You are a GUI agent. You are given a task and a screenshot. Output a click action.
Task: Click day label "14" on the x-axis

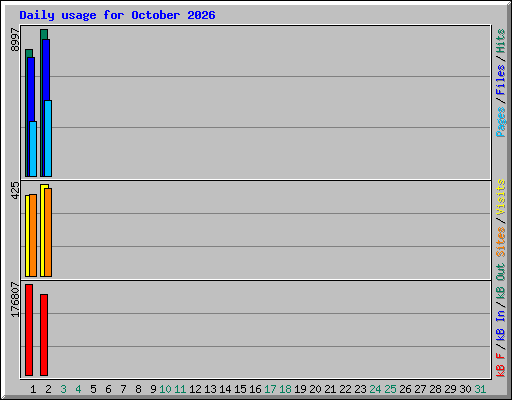pyautogui.click(x=225, y=389)
